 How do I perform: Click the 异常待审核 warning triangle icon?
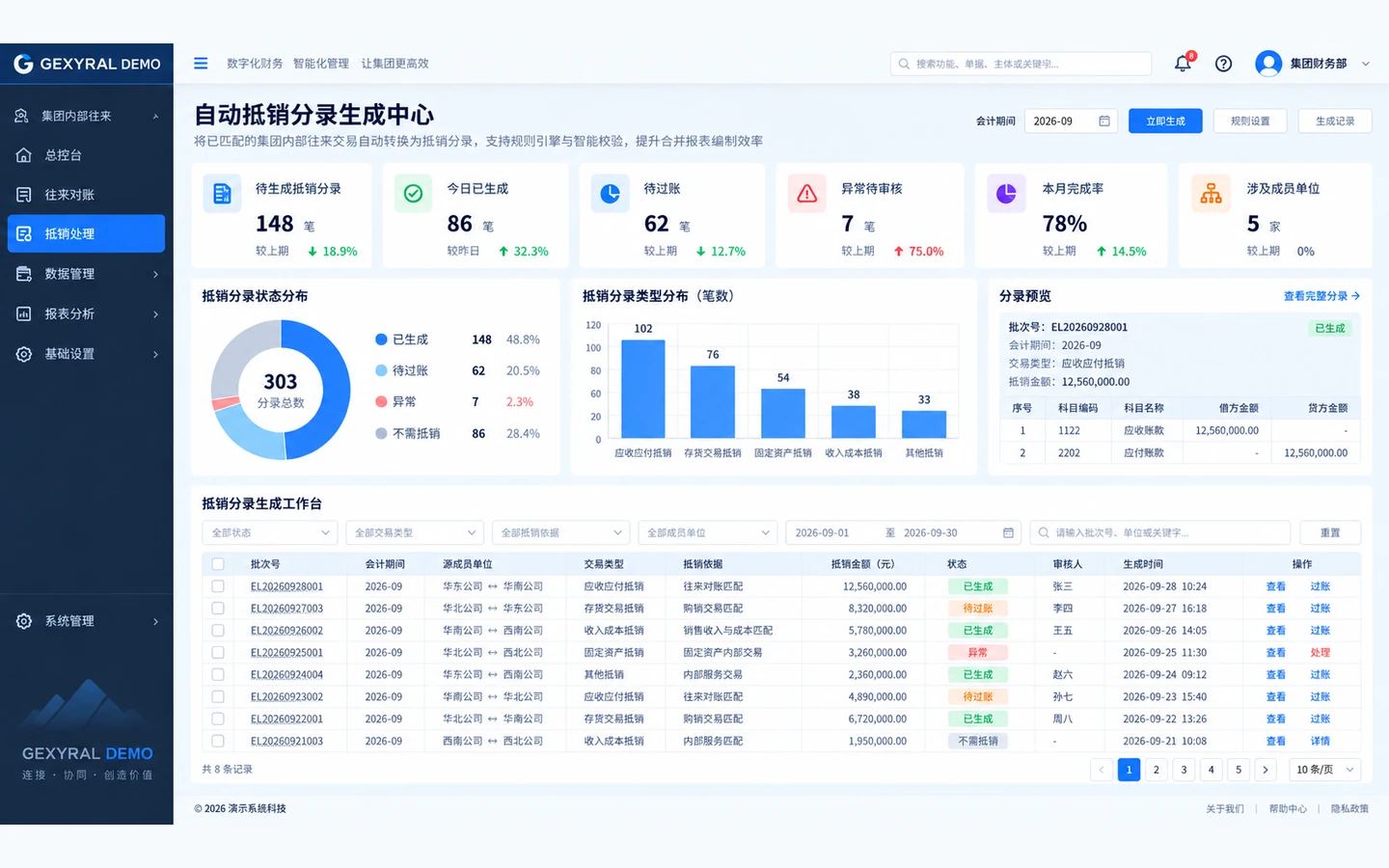807,194
